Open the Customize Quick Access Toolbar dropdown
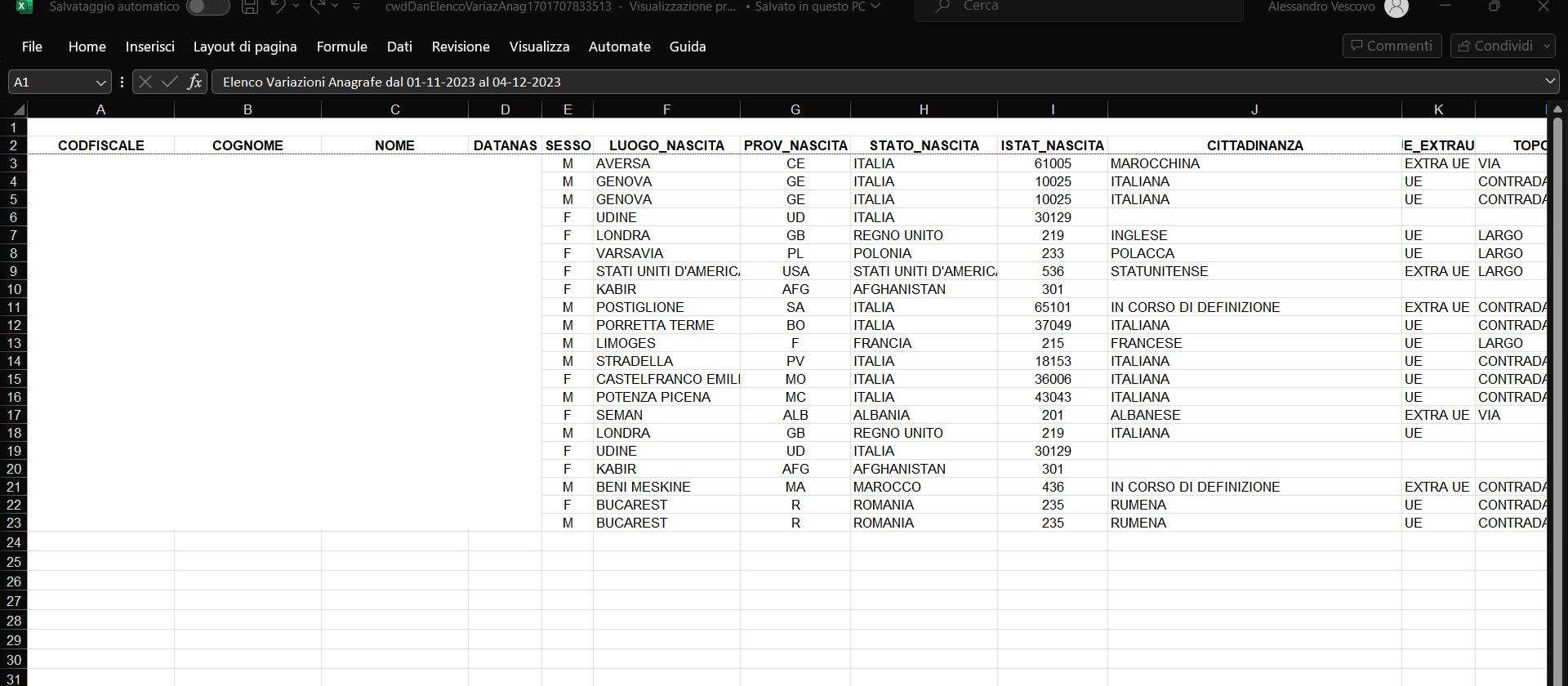This screenshot has width=1568, height=686. click(356, 7)
